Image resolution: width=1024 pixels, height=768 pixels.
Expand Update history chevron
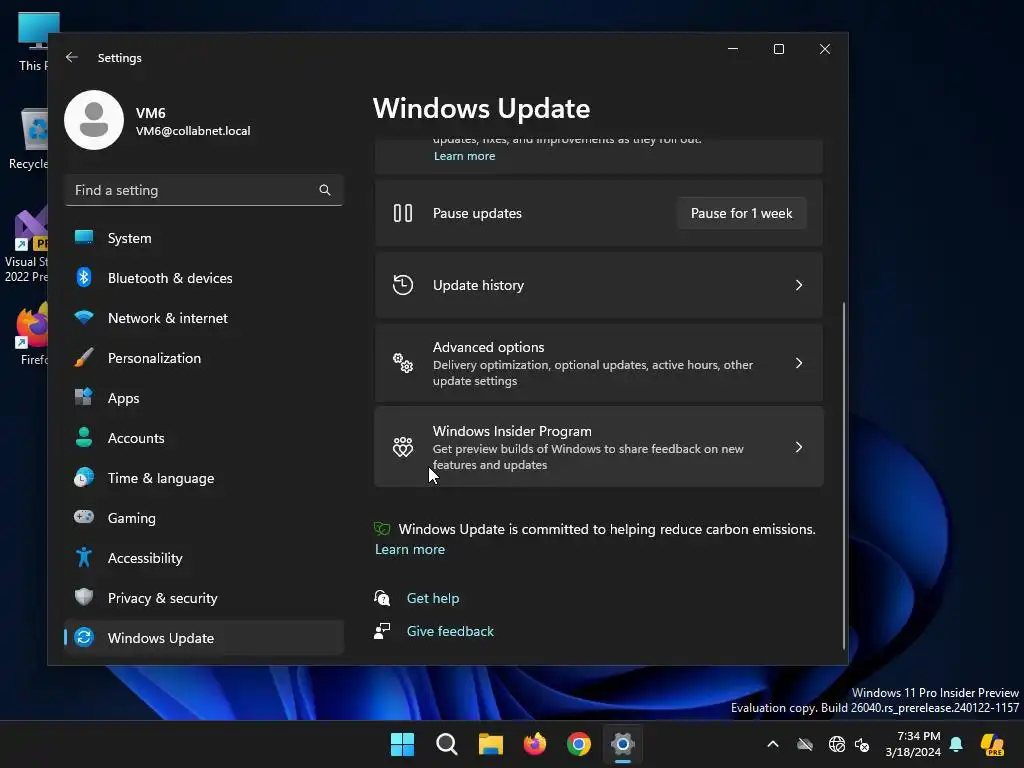799,285
